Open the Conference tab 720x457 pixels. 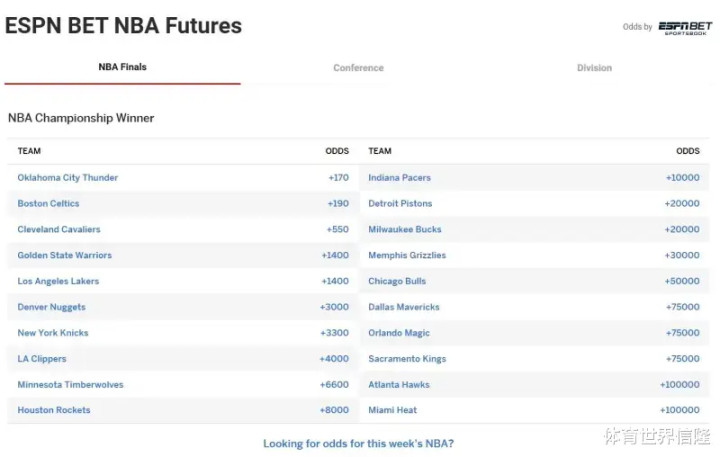358,68
